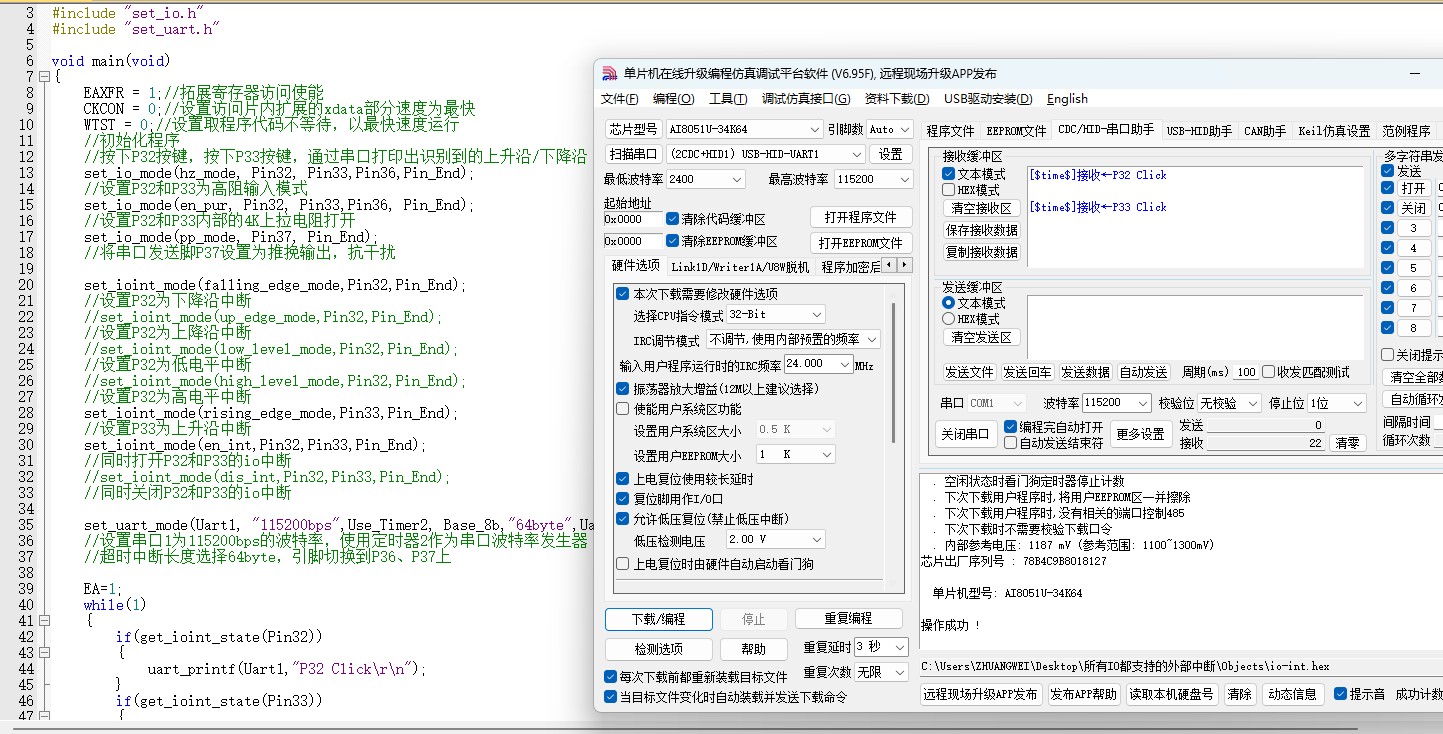1443x734 pixels.
Task: Click 扫描串口 button
Action: pos(633,154)
